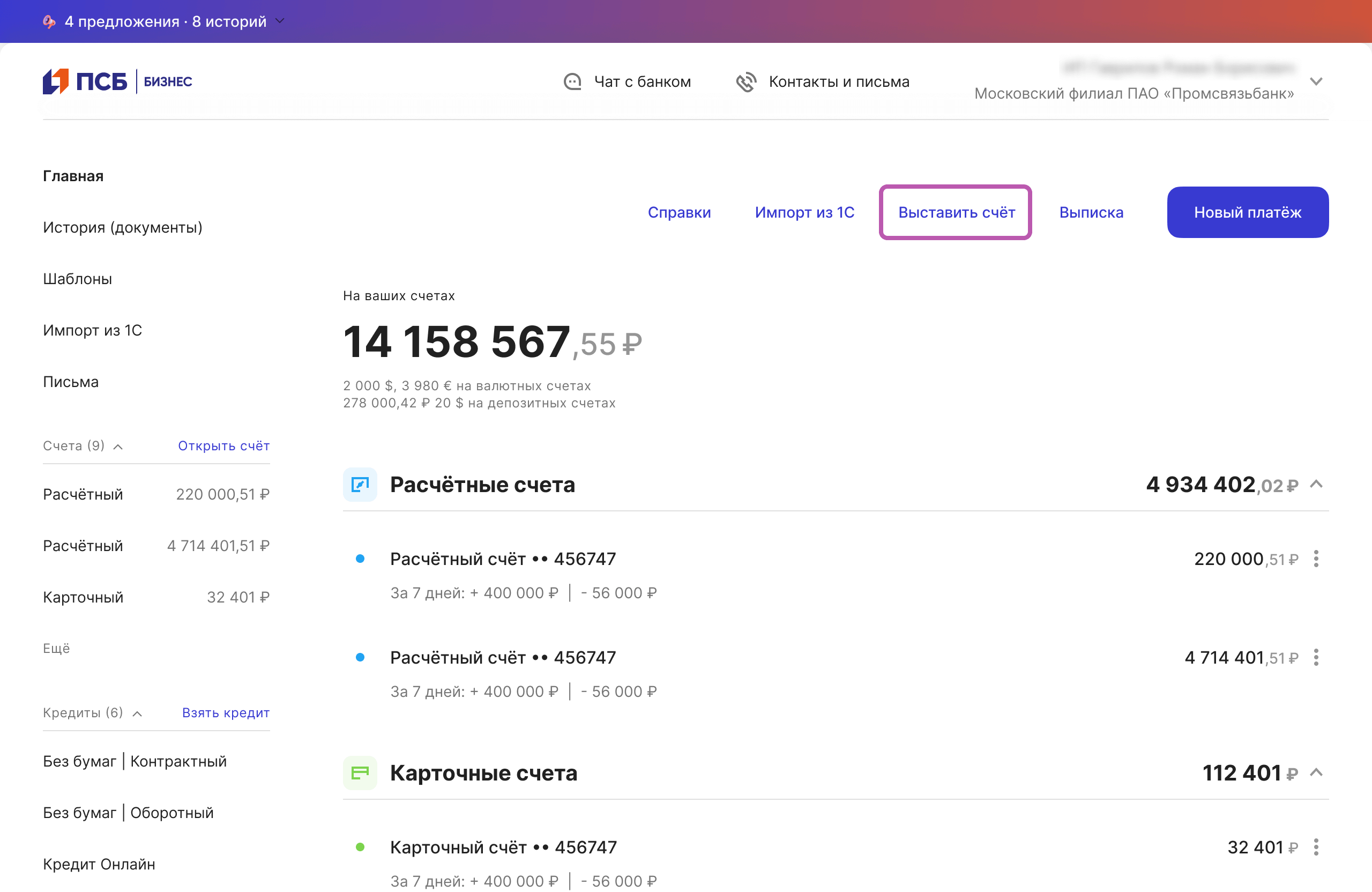1372x892 pixels.
Task: Collapse the Кредиты (6) sidebar list
Action: pos(137,714)
